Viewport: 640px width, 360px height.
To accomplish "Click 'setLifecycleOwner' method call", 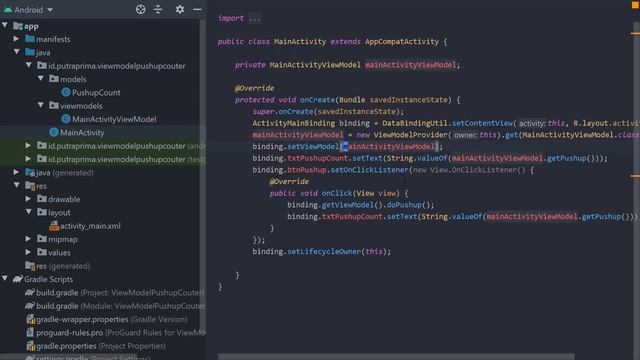I will click(324, 251).
